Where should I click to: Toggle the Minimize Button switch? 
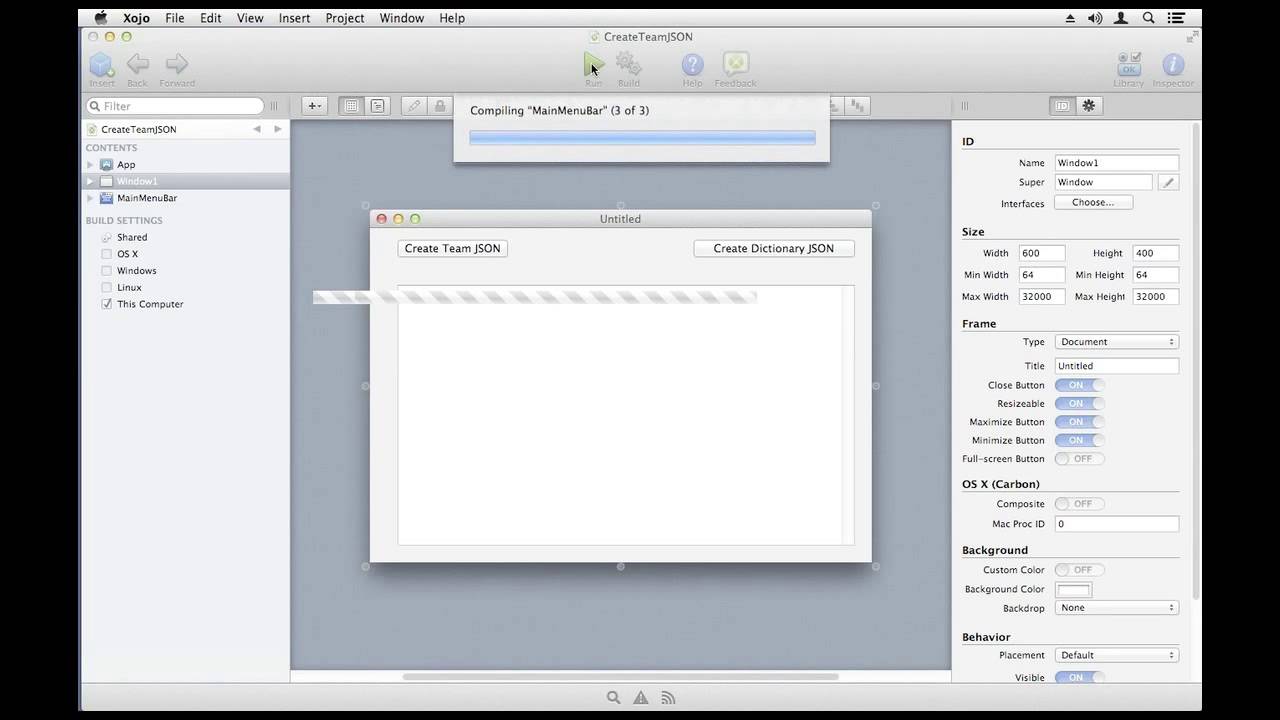pos(1079,440)
